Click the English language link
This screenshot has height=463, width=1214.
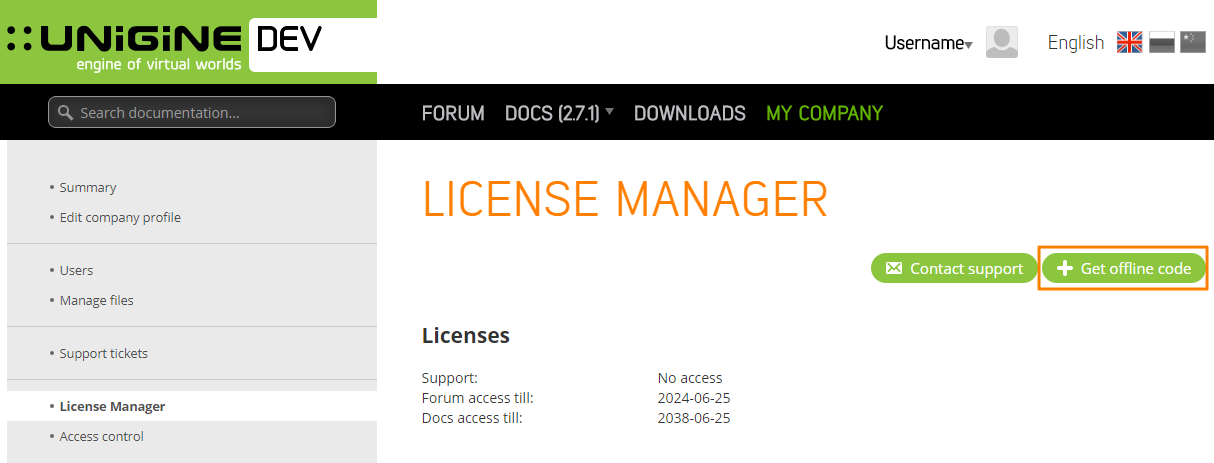click(x=1075, y=42)
